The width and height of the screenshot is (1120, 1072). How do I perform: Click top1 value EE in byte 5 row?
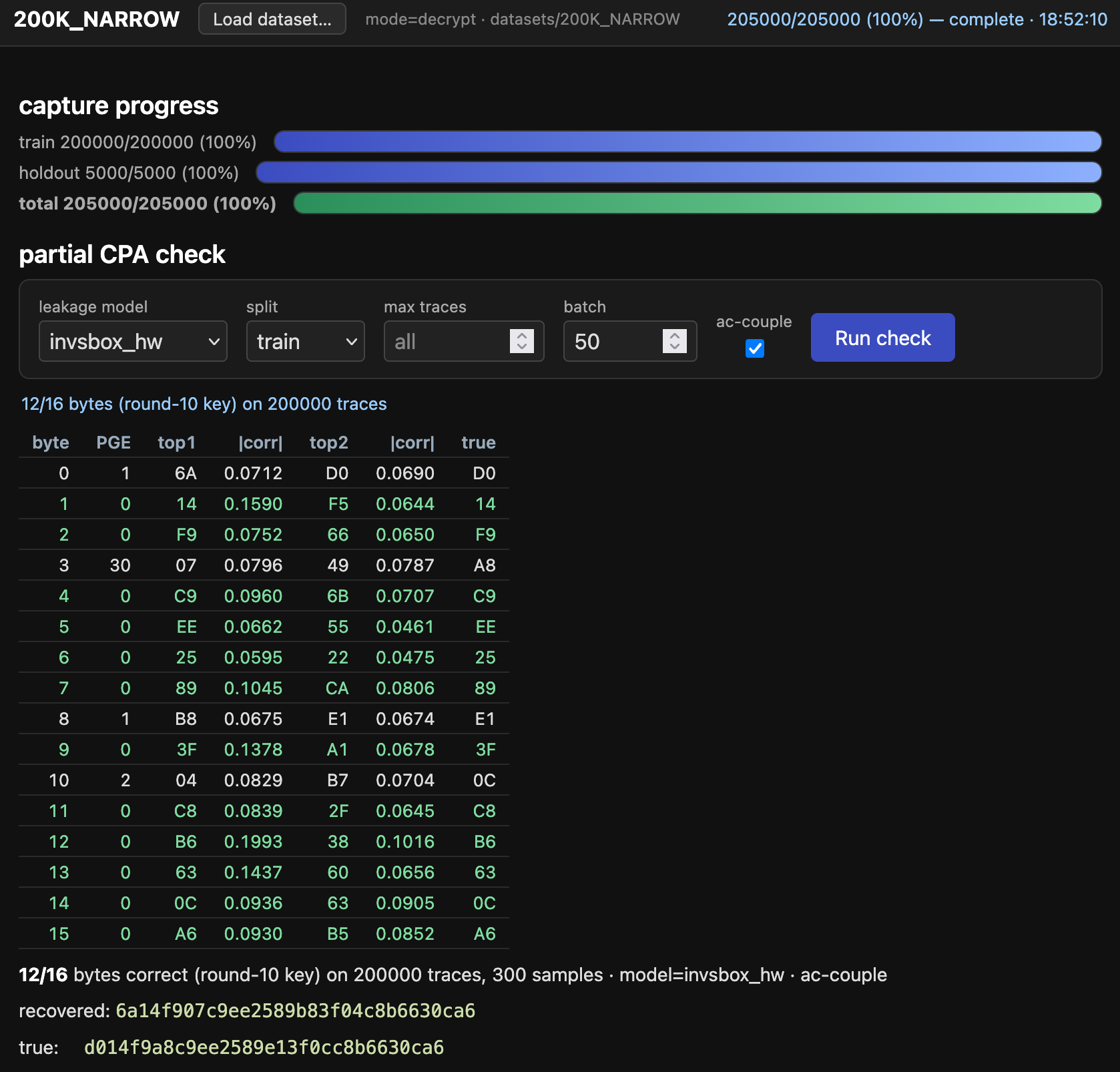(x=187, y=627)
